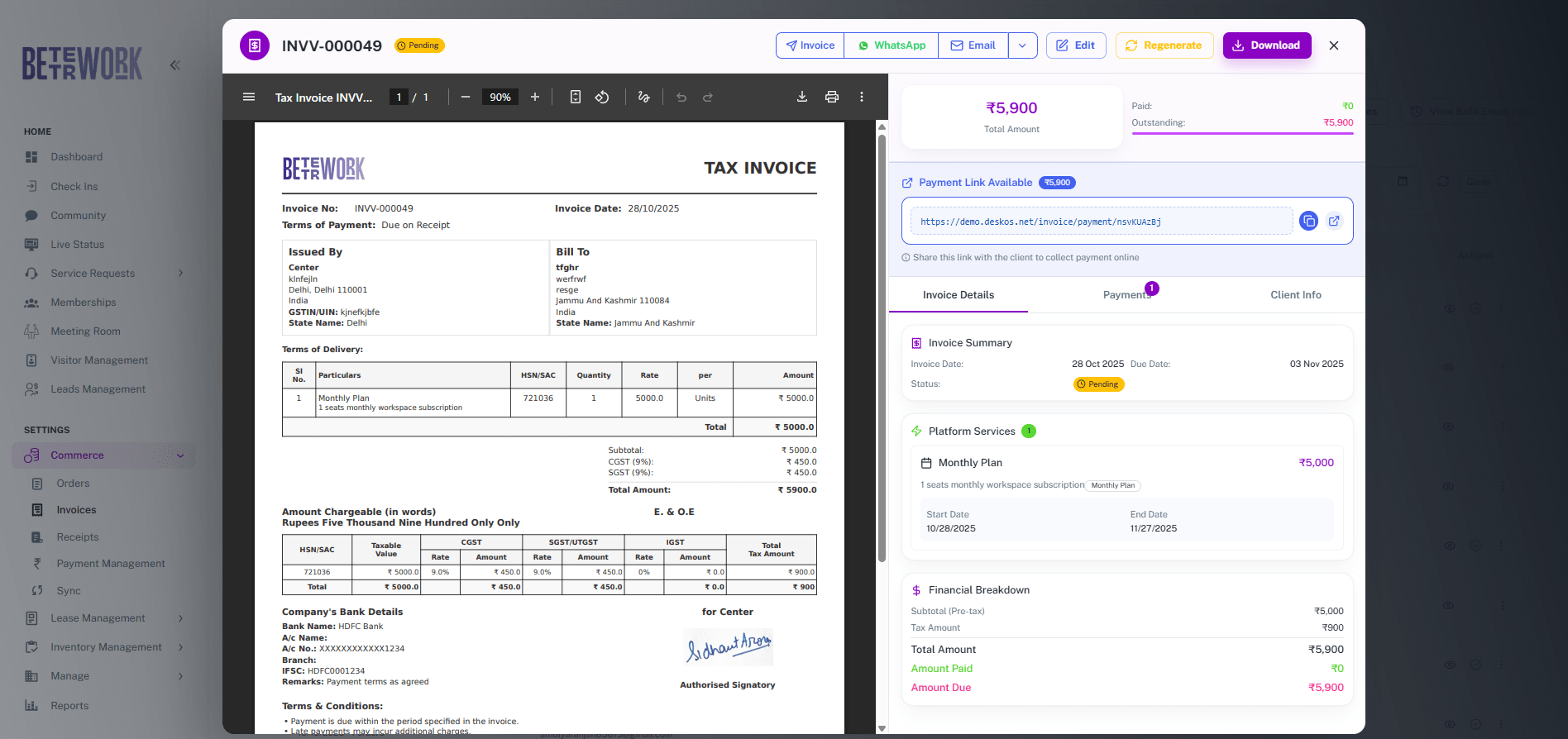
Task: Click the PDF vertical scrollbar
Action: point(882,347)
